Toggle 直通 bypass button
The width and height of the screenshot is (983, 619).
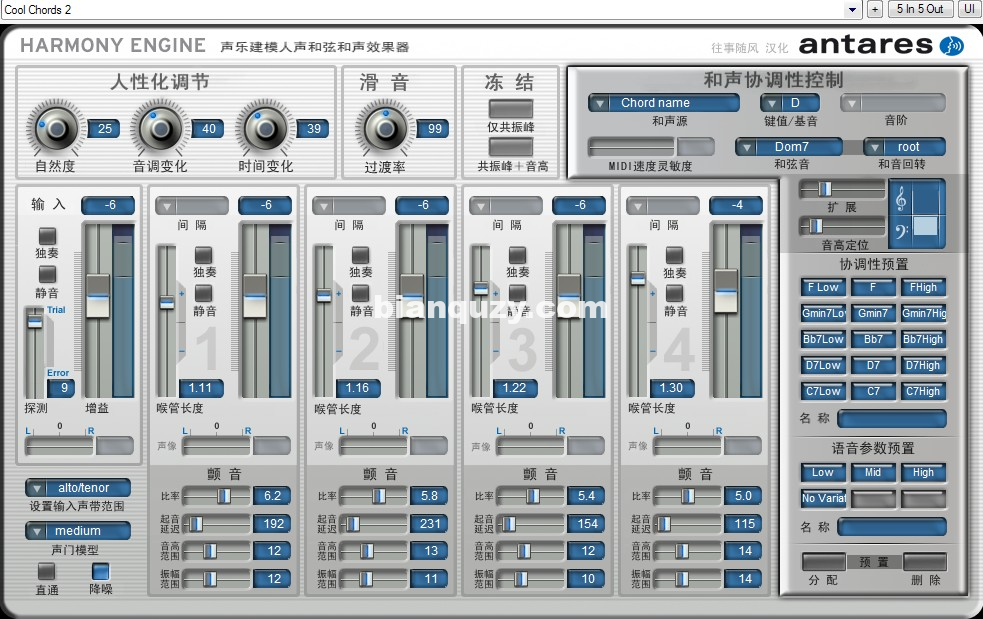pyautogui.click(x=46, y=571)
